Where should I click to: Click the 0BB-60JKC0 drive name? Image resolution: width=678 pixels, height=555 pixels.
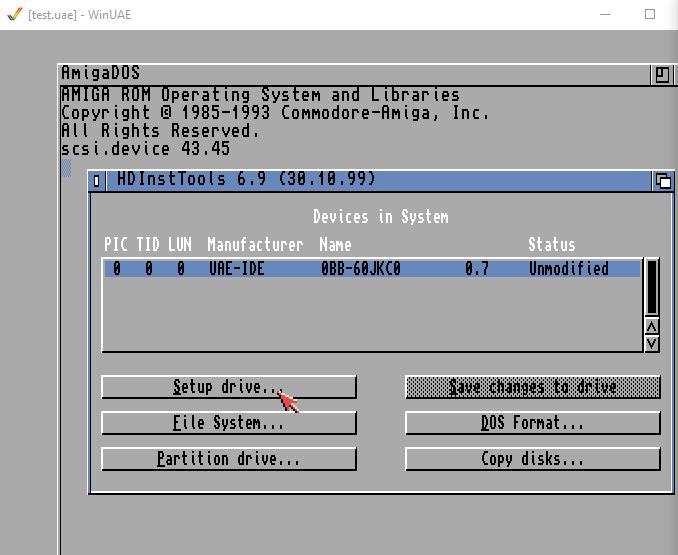click(x=361, y=269)
